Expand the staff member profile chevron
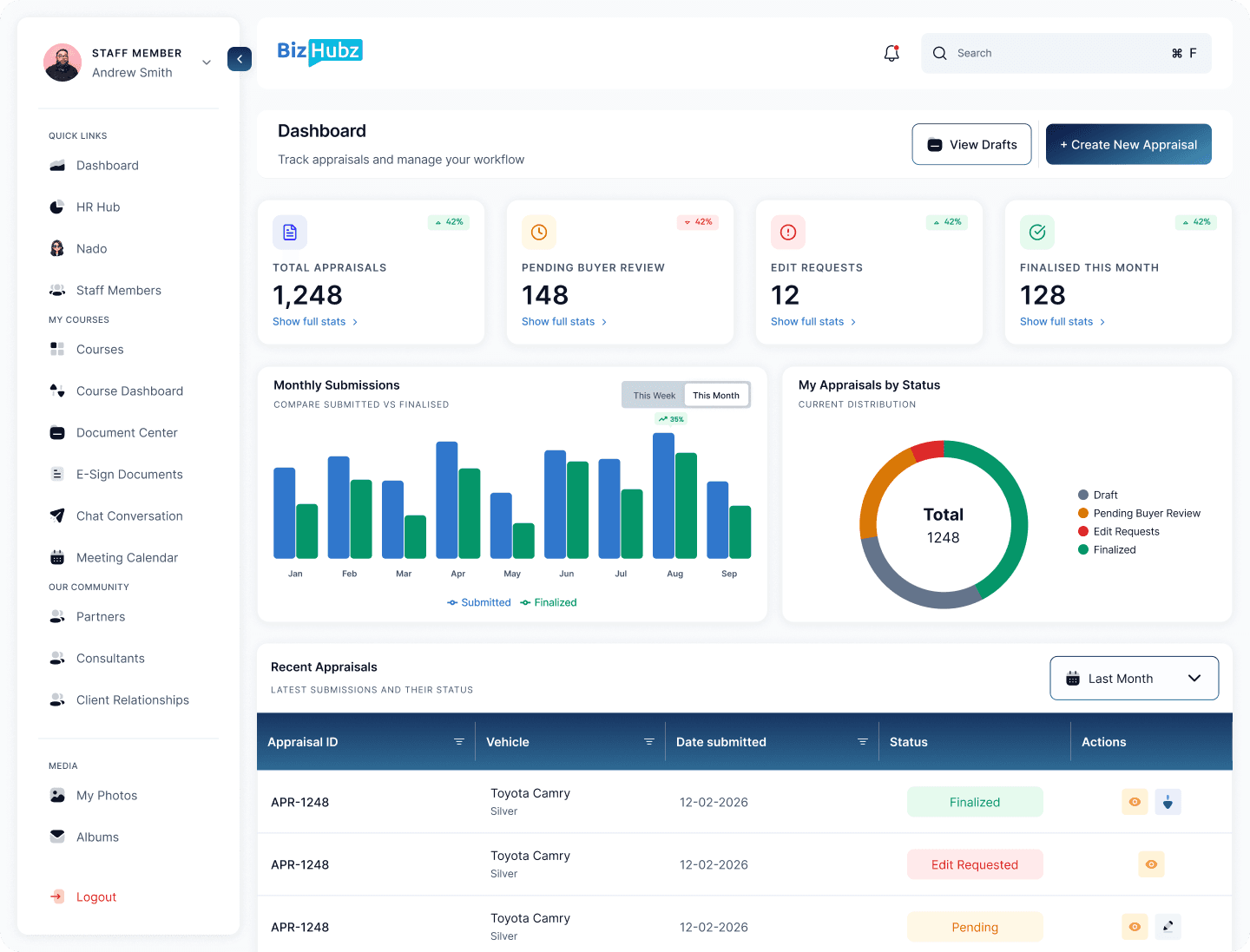This screenshot has width=1250, height=952. 207,62
